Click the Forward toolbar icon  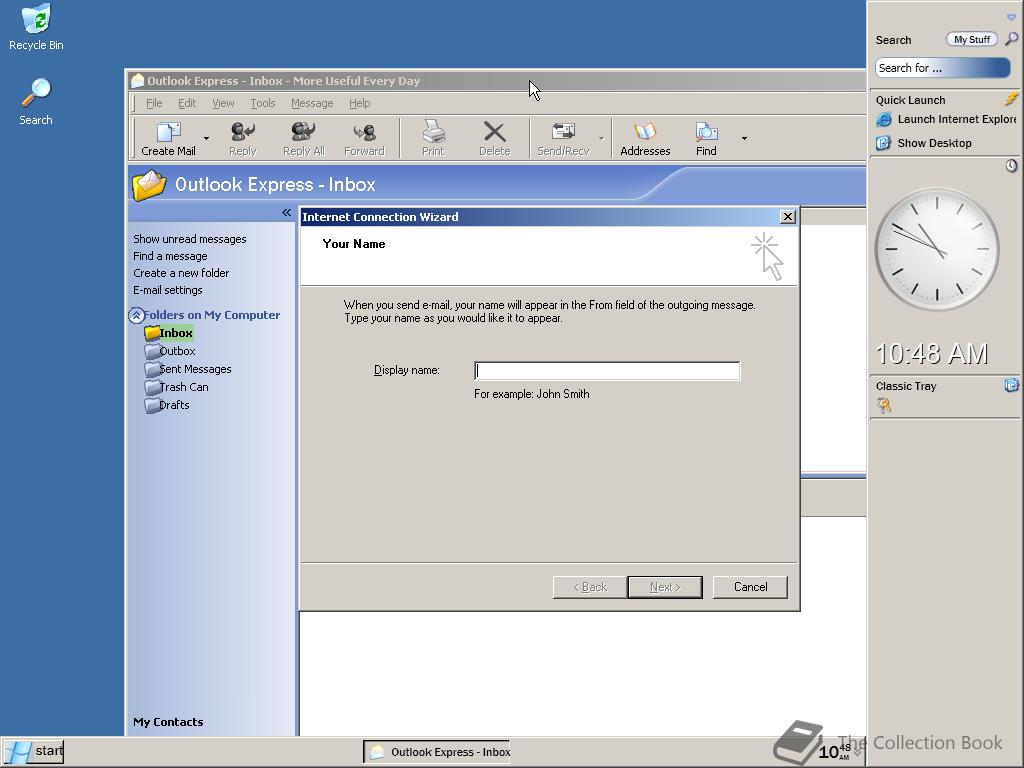pyautogui.click(x=364, y=133)
